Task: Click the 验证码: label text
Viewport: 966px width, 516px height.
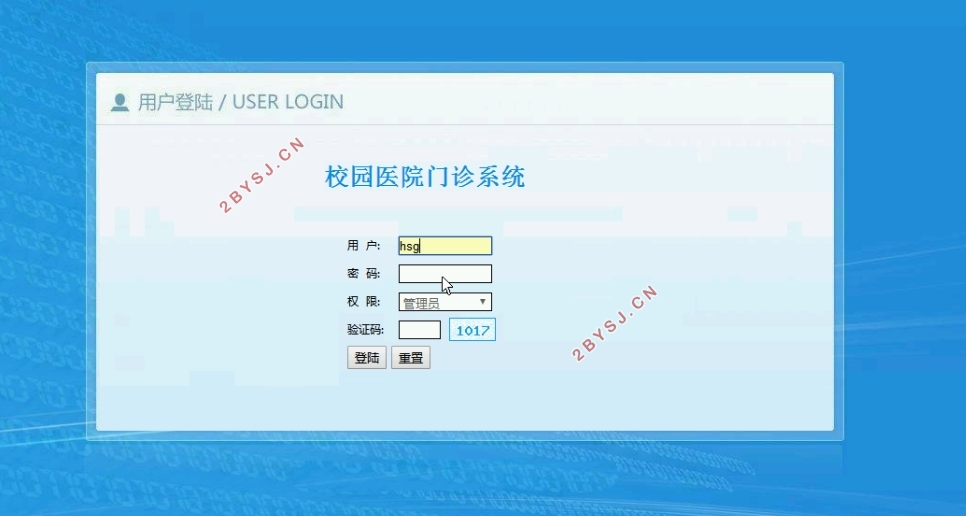Action: click(365, 329)
